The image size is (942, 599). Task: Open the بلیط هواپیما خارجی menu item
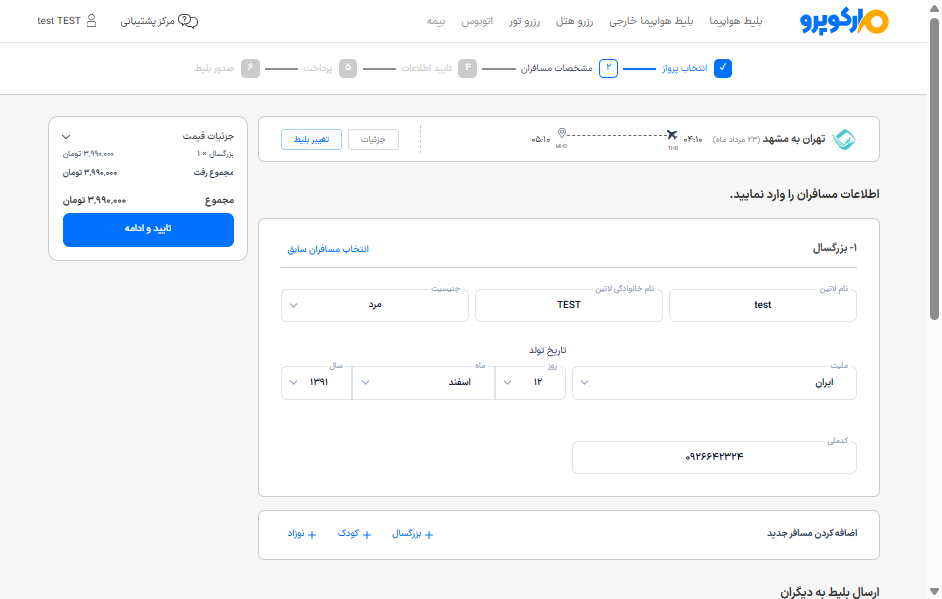pyautogui.click(x=651, y=21)
